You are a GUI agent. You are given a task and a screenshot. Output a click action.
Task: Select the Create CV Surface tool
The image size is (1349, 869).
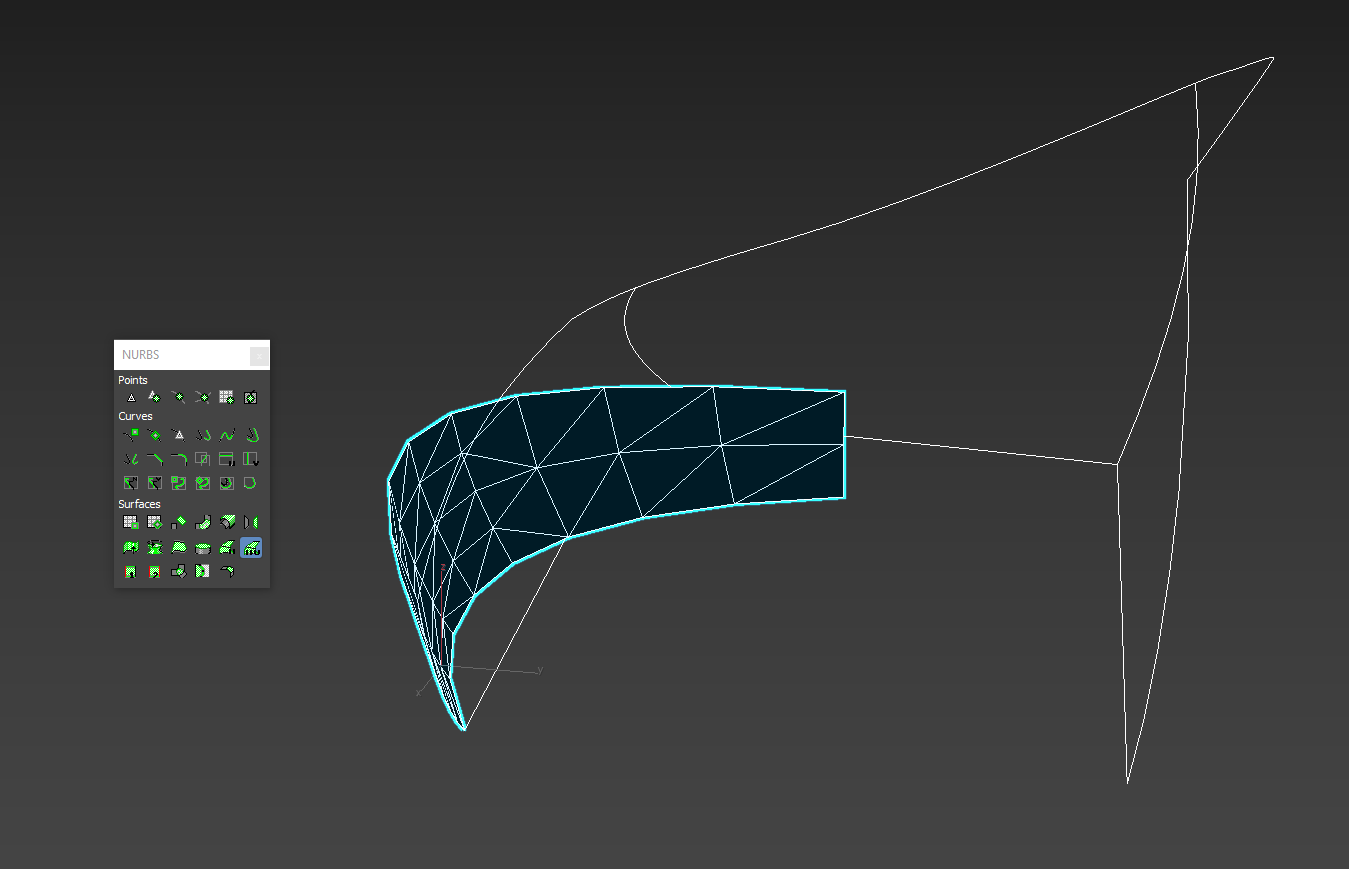[131, 522]
